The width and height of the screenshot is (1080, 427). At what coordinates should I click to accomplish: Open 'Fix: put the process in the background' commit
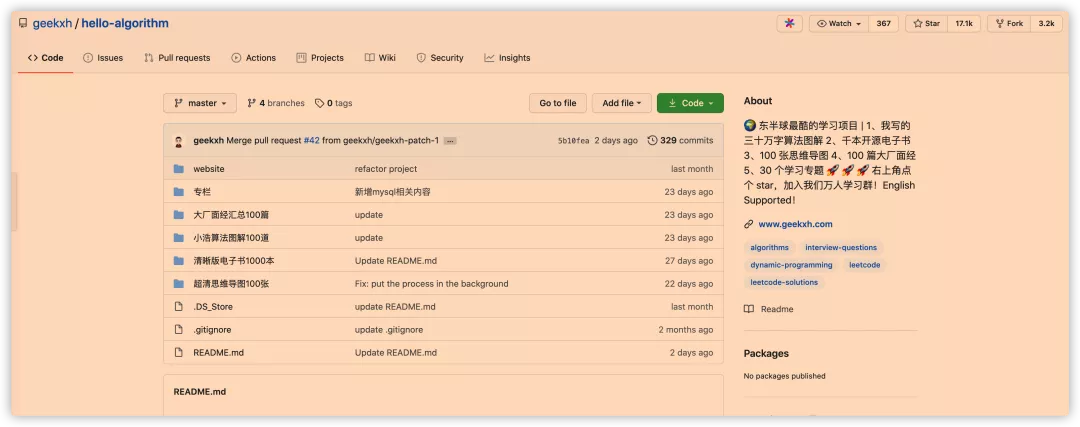[431, 284]
